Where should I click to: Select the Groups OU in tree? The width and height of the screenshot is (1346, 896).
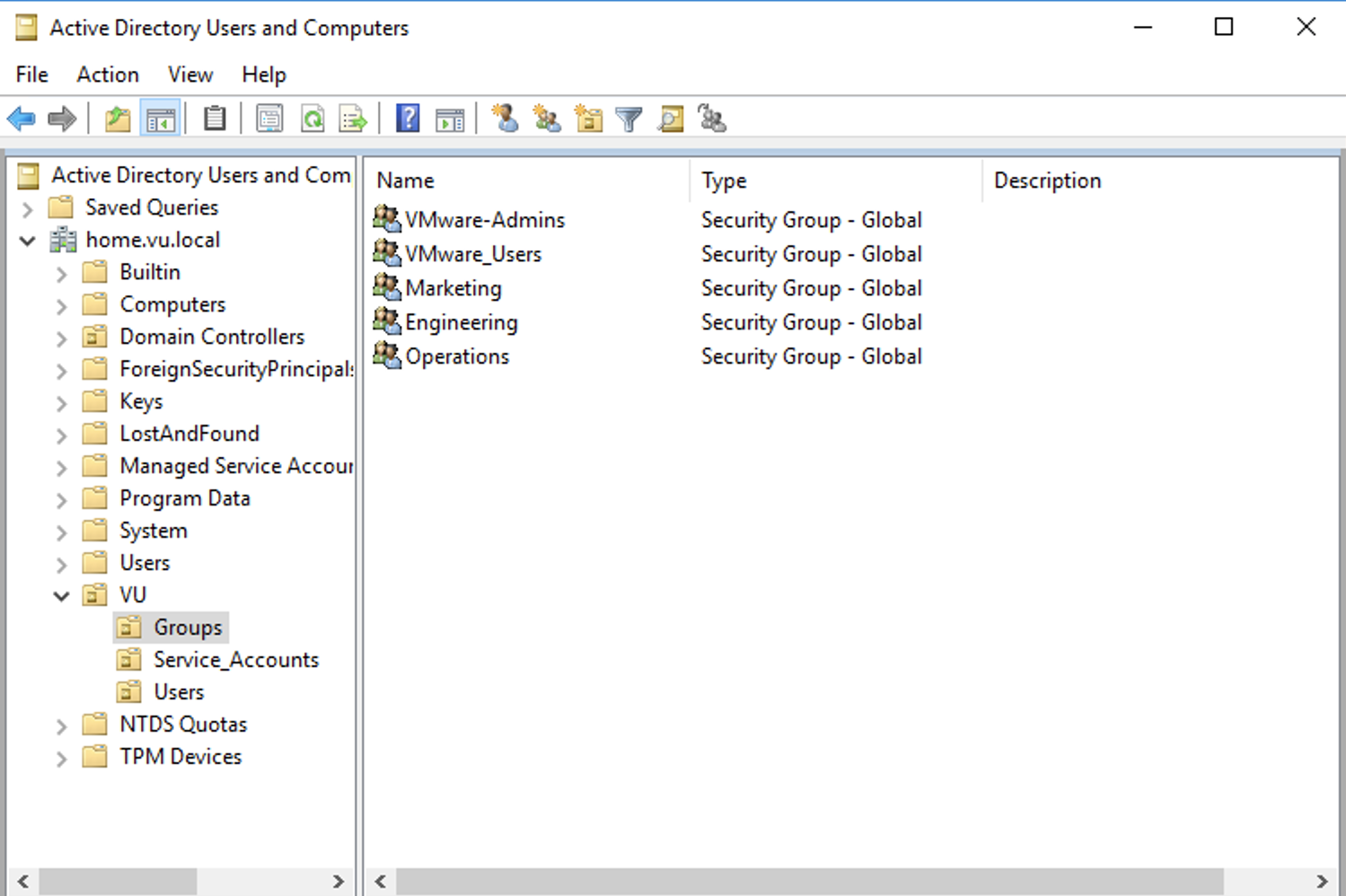click(x=188, y=628)
